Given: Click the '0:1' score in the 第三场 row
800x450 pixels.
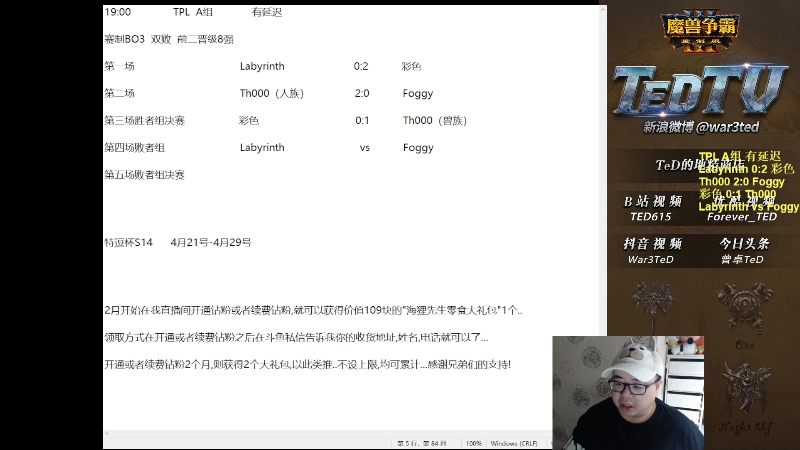Looking at the screenshot, I should click(x=362, y=120).
